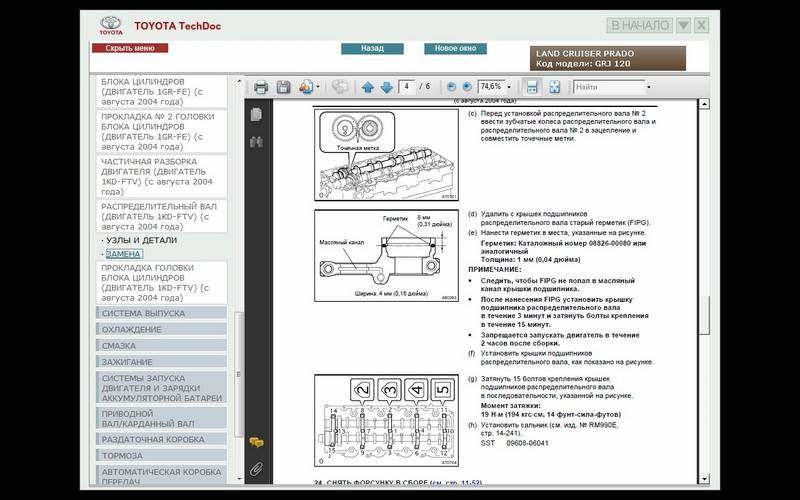The width and height of the screenshot is (800, 500).
Task: Click the SST 09608-06041 text
Action: (514, 443)
